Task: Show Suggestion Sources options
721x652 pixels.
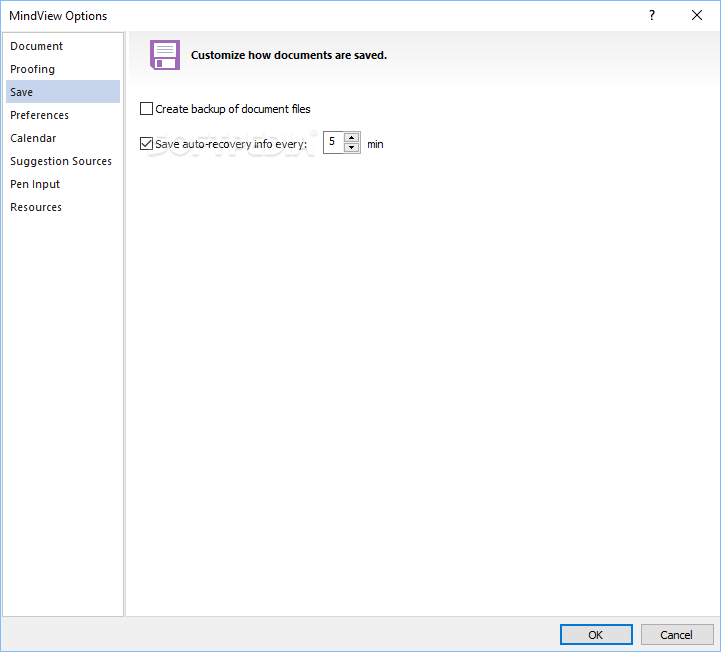Action: tap(63, 161)
